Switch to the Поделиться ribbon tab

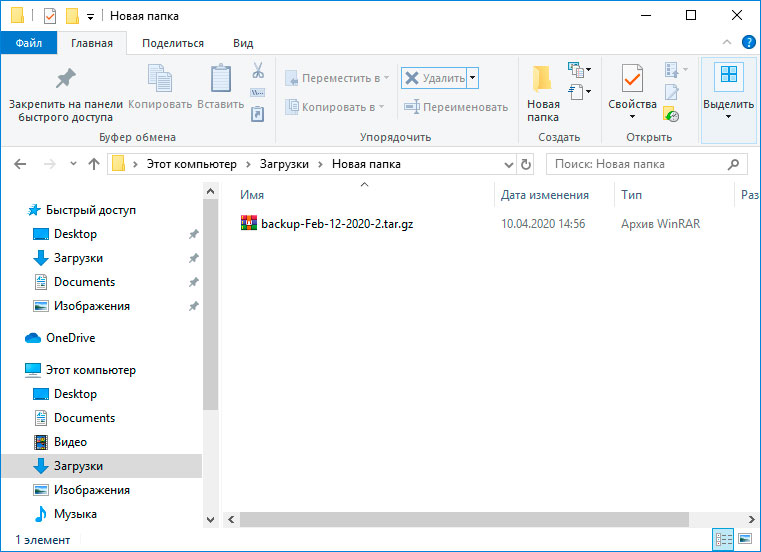tap(173, 43)
